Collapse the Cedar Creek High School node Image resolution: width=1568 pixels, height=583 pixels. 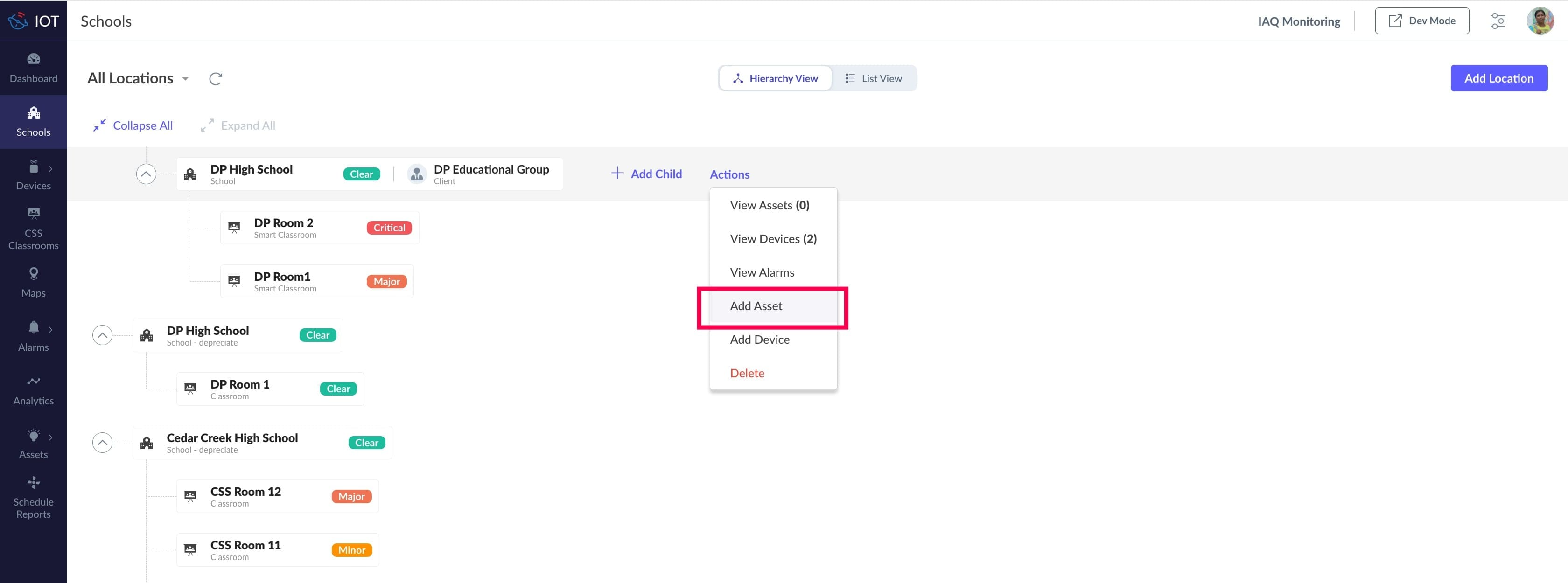(x=102, y=443)
